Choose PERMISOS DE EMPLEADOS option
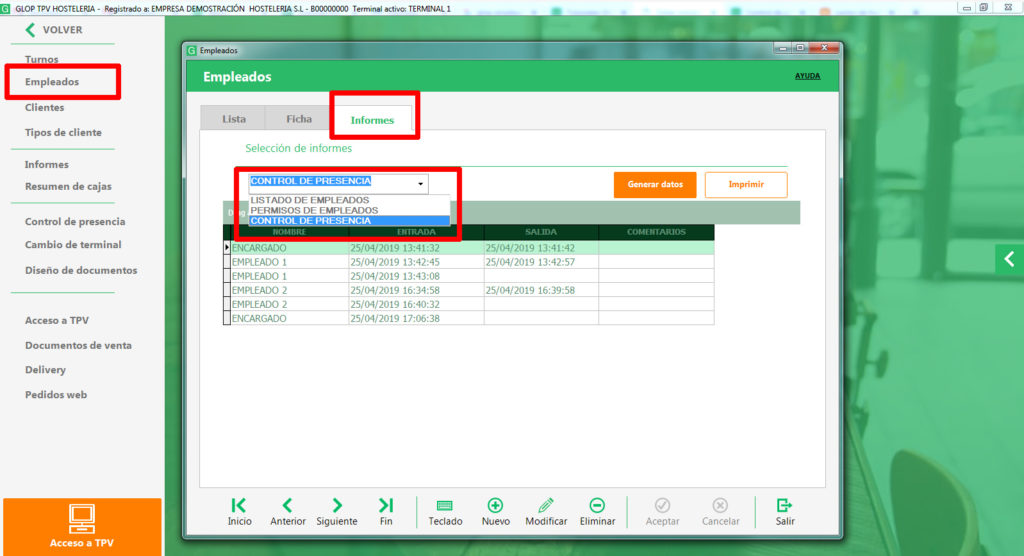This screenshot has width=1024, height=556. click(x=314, y=210)
